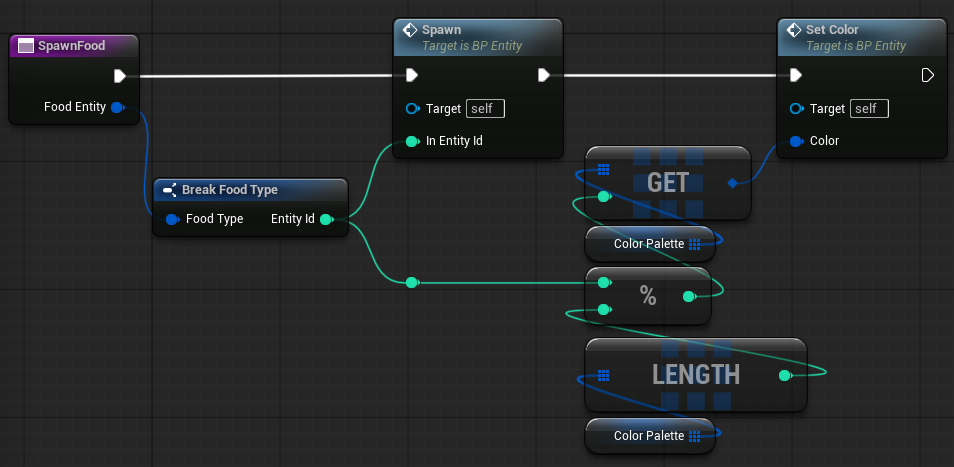Image resolution: width=954 pixels, height=467 pixels.
Task: Click the modulo (%) node output pin
Action: click(687, 297)
